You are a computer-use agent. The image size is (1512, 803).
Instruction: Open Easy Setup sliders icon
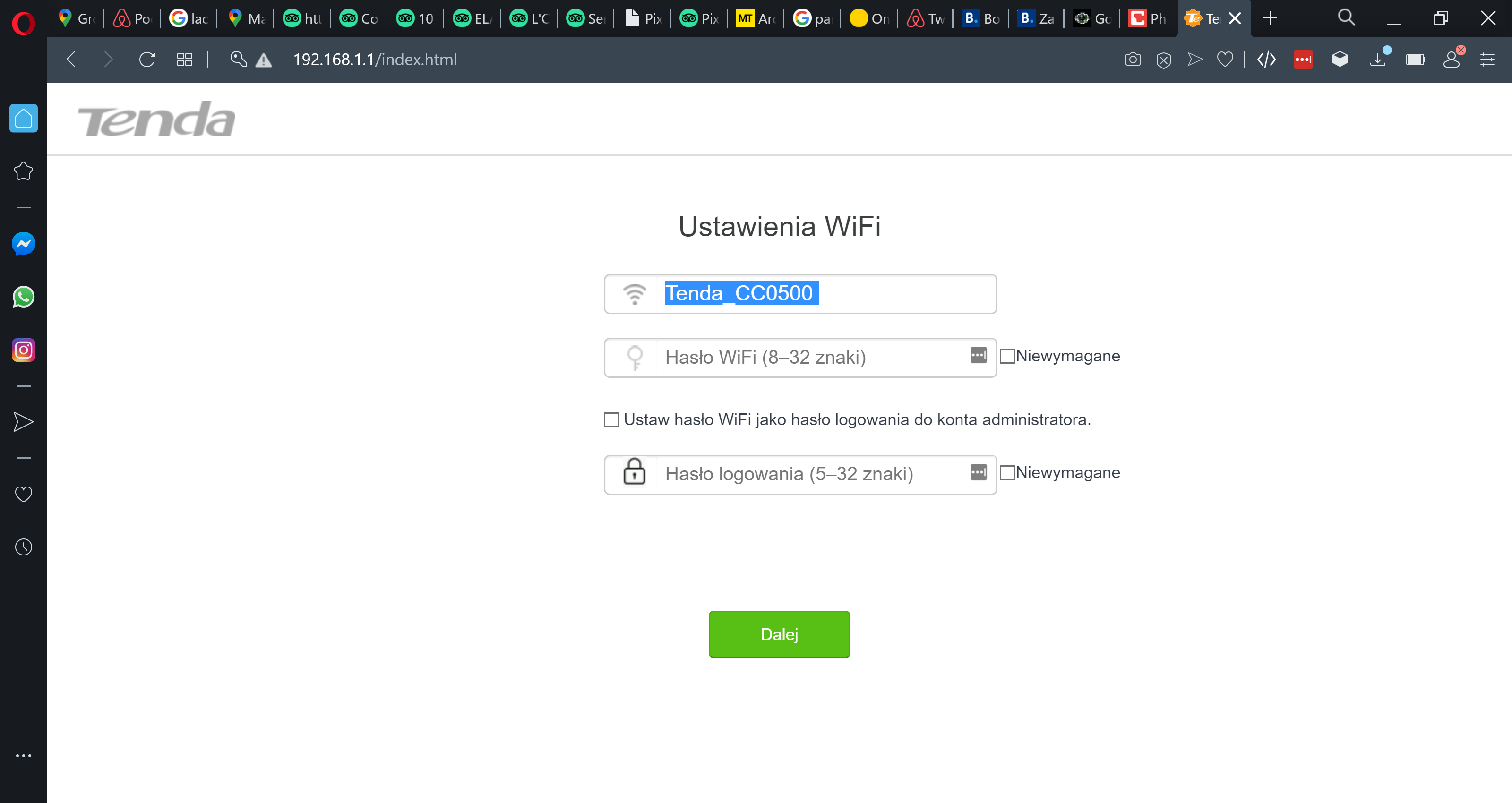click(x=1487, y=60)
